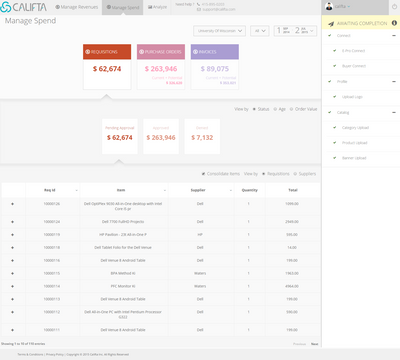Open the University Of Wisconsin dropdown

pyautogui.click(x=220, y=31)
